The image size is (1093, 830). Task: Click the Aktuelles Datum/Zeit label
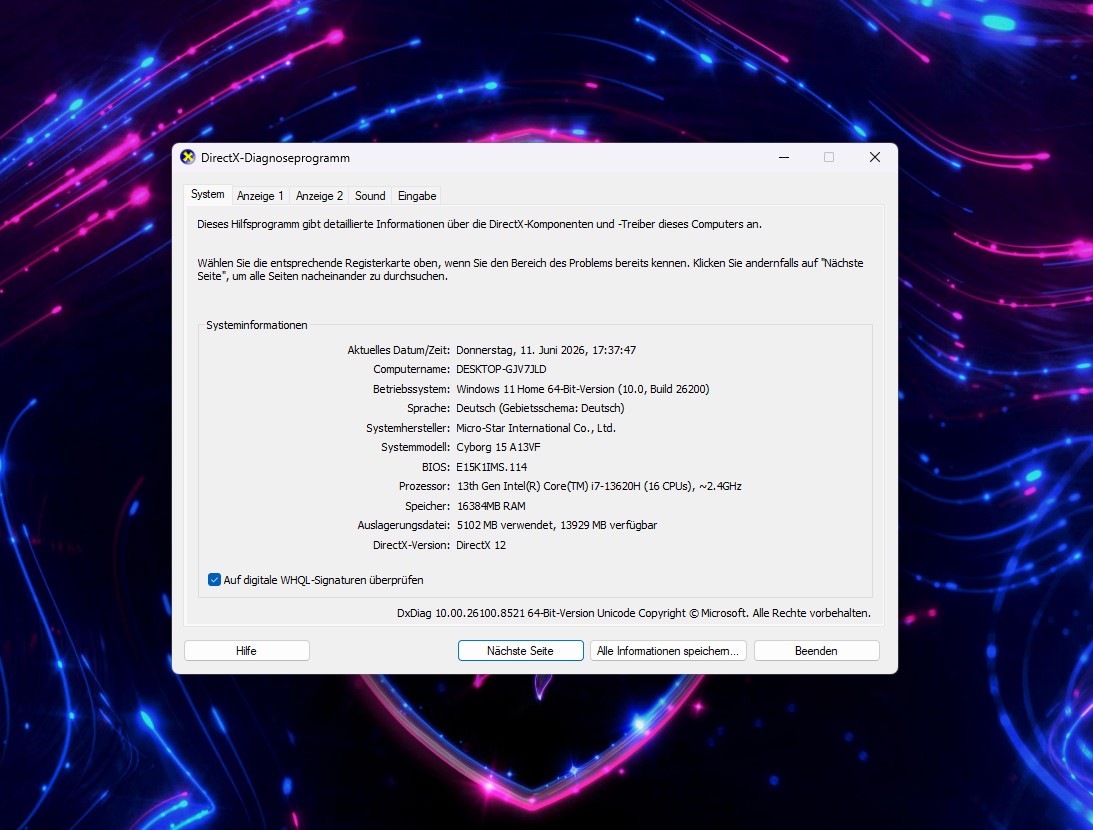tap(399, 351)
